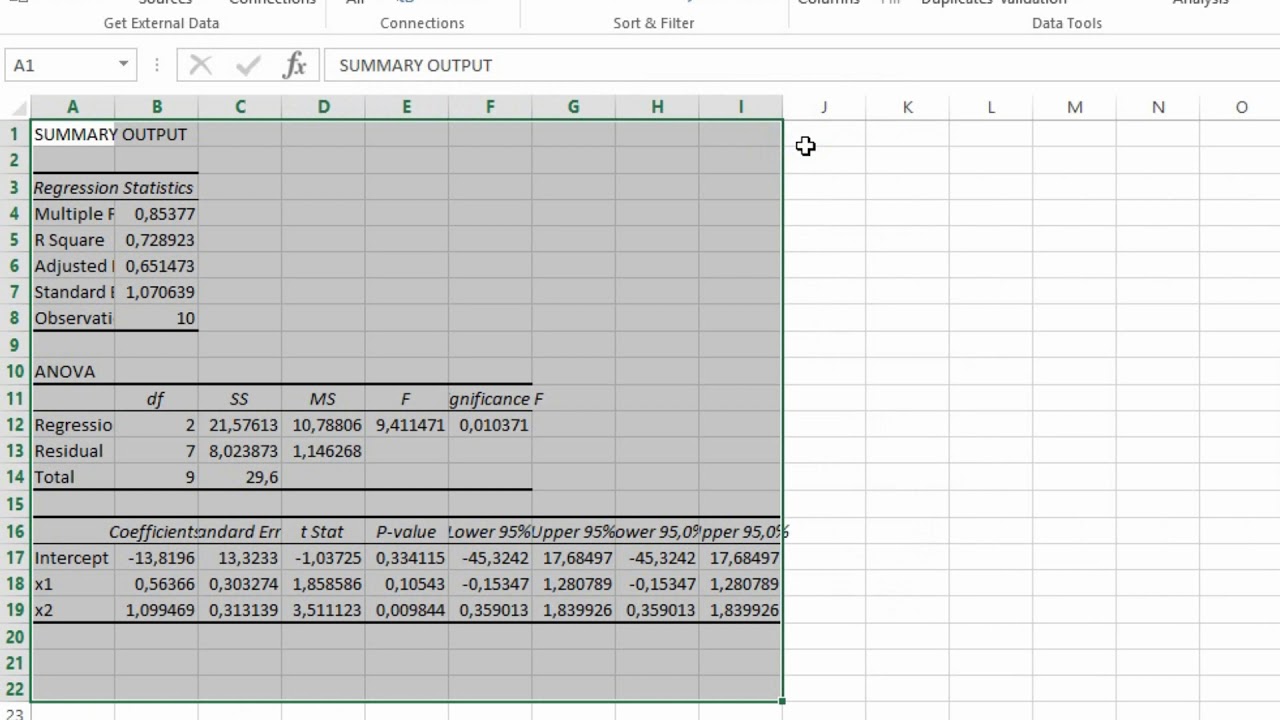Click the x1 coefficient 0,56366
Screen dimensions: 1280x720
pyautogui.click(x=156, y=584)
